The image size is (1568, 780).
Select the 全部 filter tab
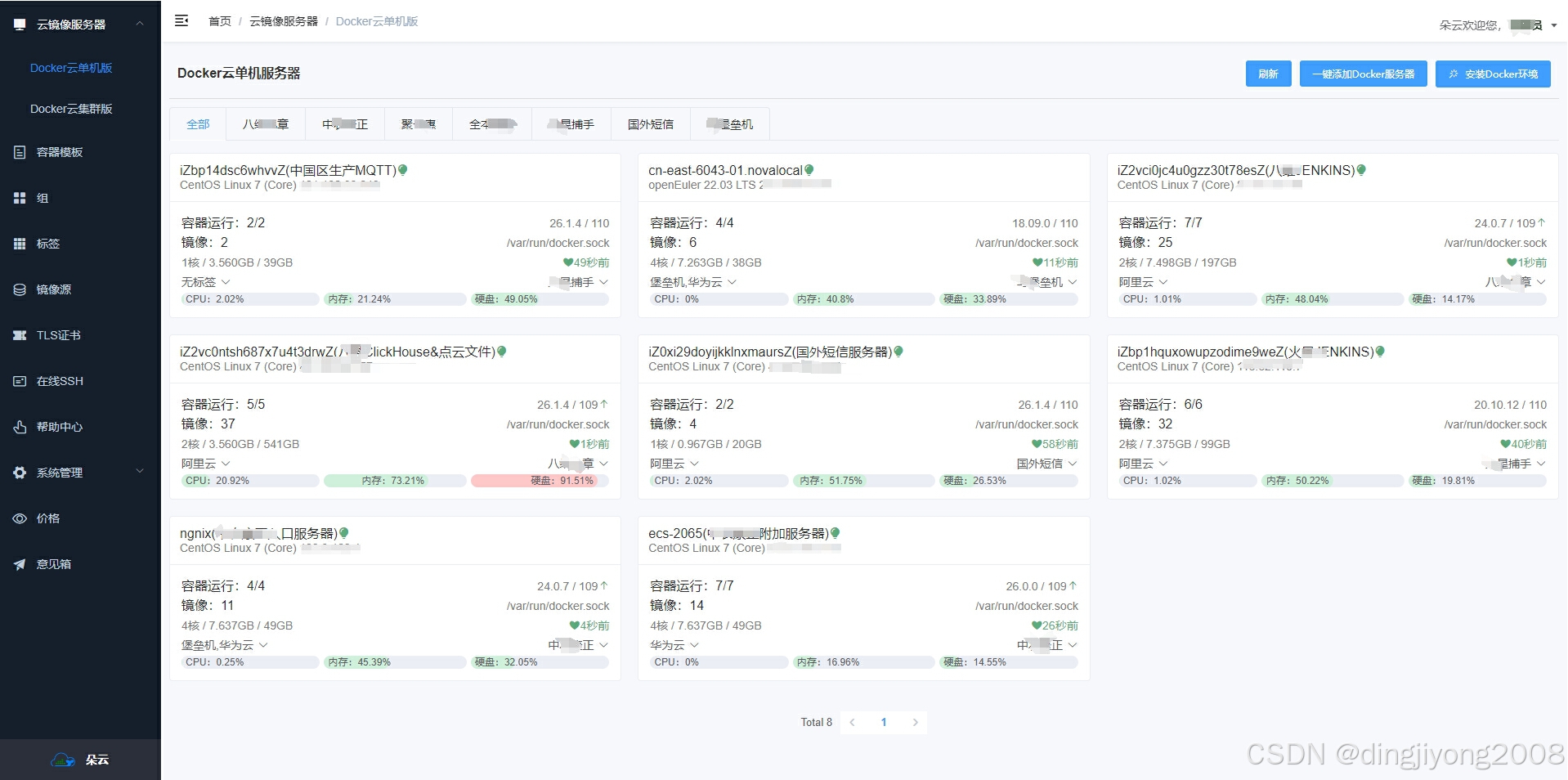198,124
